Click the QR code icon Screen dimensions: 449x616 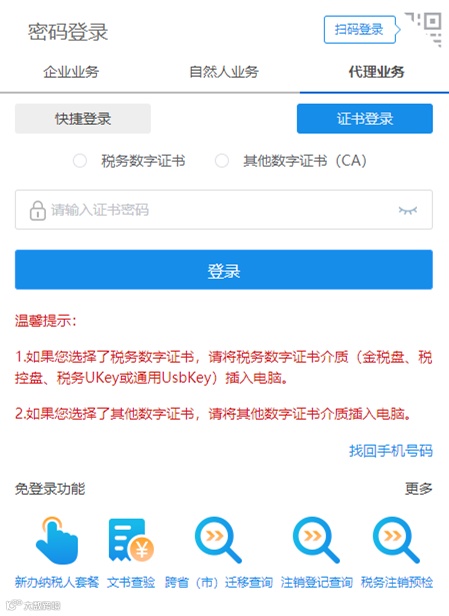(x=424, y=29)
